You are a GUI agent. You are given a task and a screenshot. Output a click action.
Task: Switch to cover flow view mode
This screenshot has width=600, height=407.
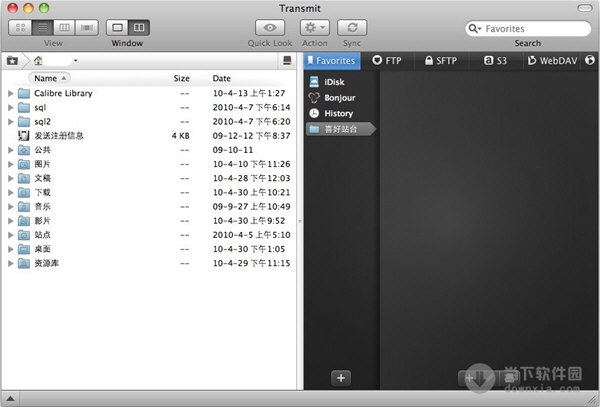pyautogui.click(x=87, y=28)
